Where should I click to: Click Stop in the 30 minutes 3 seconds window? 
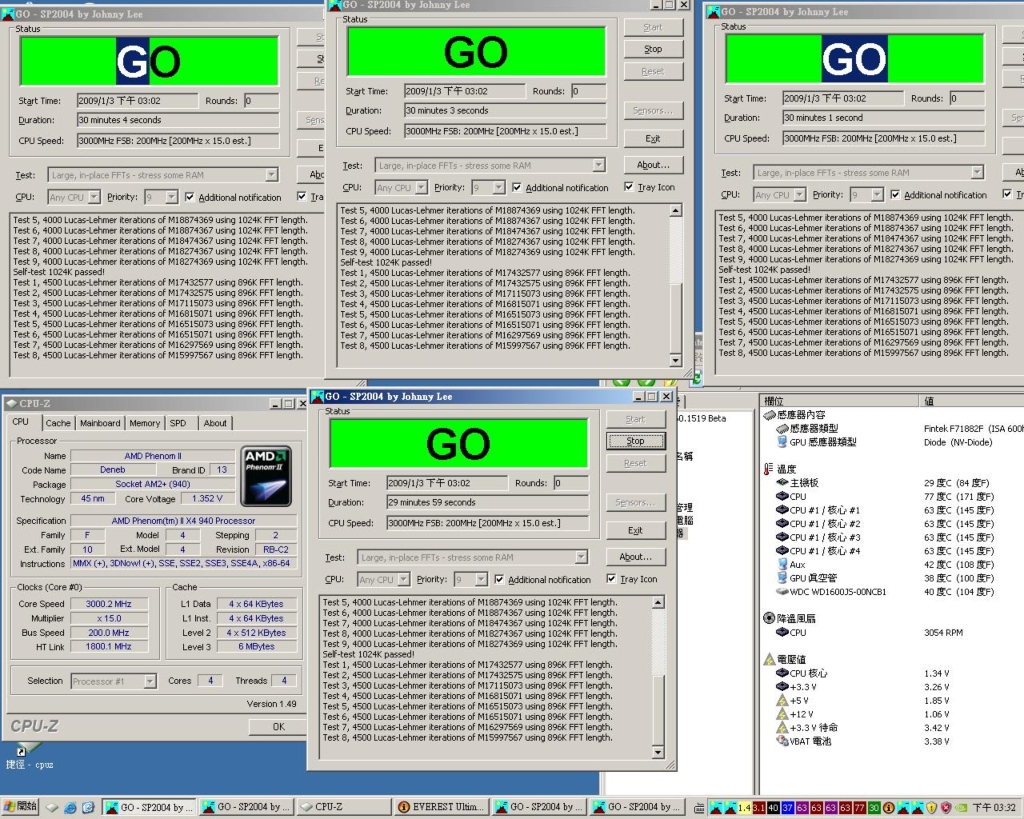pyautogui.click(x=653, y=49)
